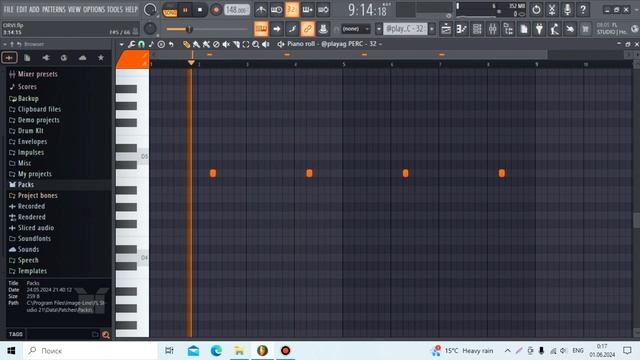640x360 pixels.
Task: Click the scissors audio editor icon
Action: pos(552,9)
